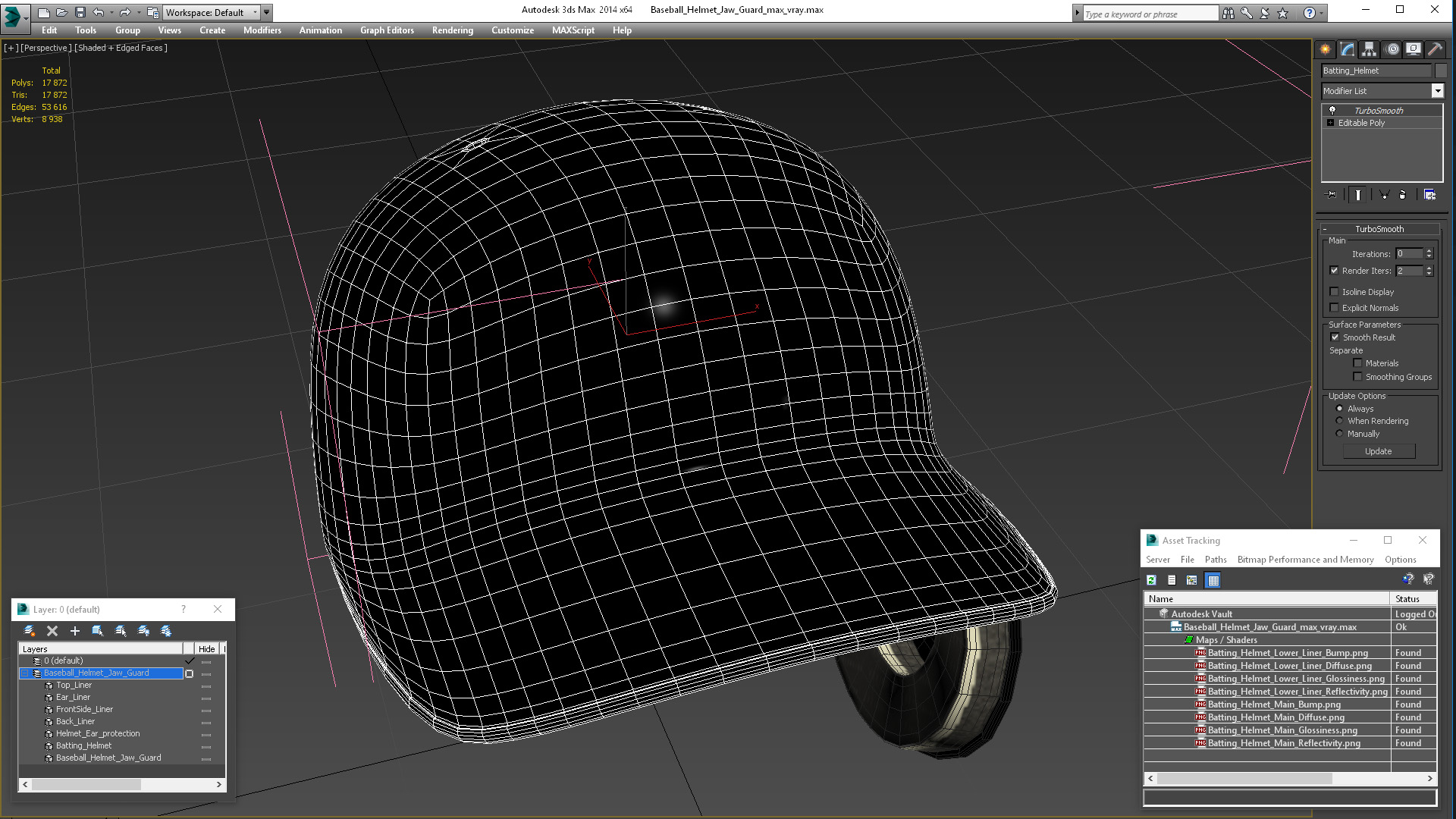Open the Modifier List dropdown
Image resolution: width=1456 pixels, height=819 pixels.
[x=1437, y=91]
